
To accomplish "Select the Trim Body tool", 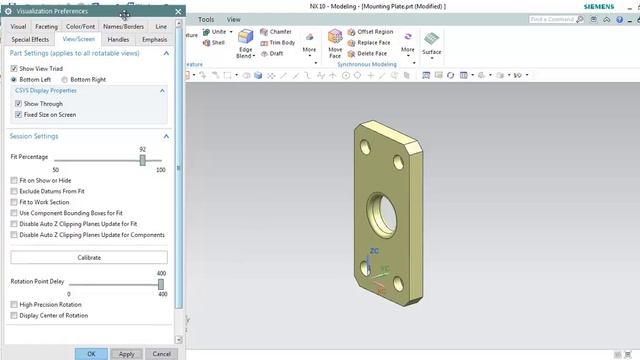I will coord(278,42).
